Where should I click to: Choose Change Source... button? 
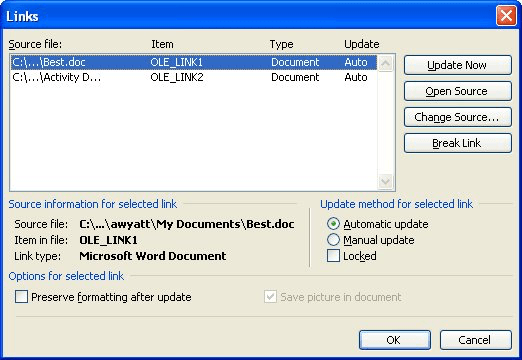[458, 117]
